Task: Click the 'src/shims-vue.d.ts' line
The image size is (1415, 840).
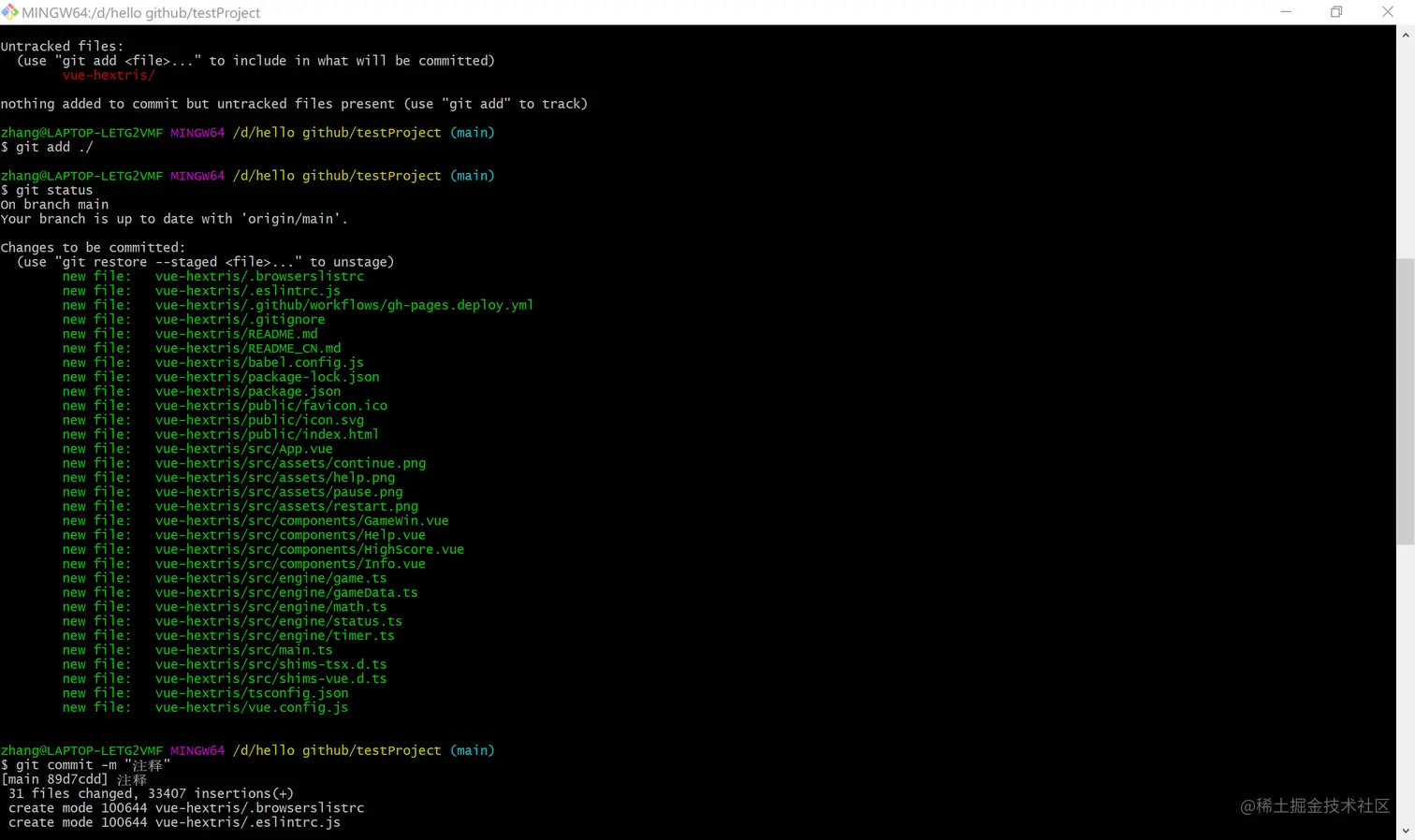Action: (x=225, y=679)
